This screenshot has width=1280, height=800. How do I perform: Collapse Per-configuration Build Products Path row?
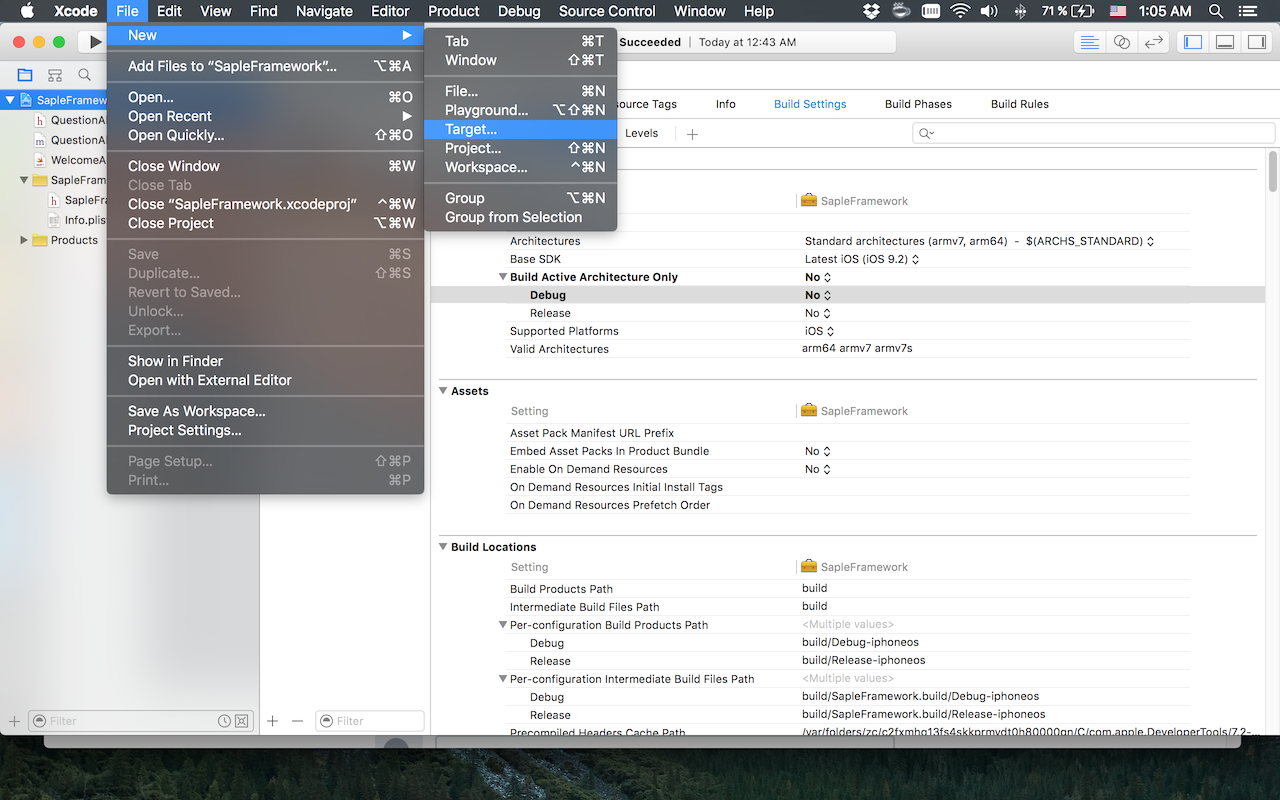[503, 625]
